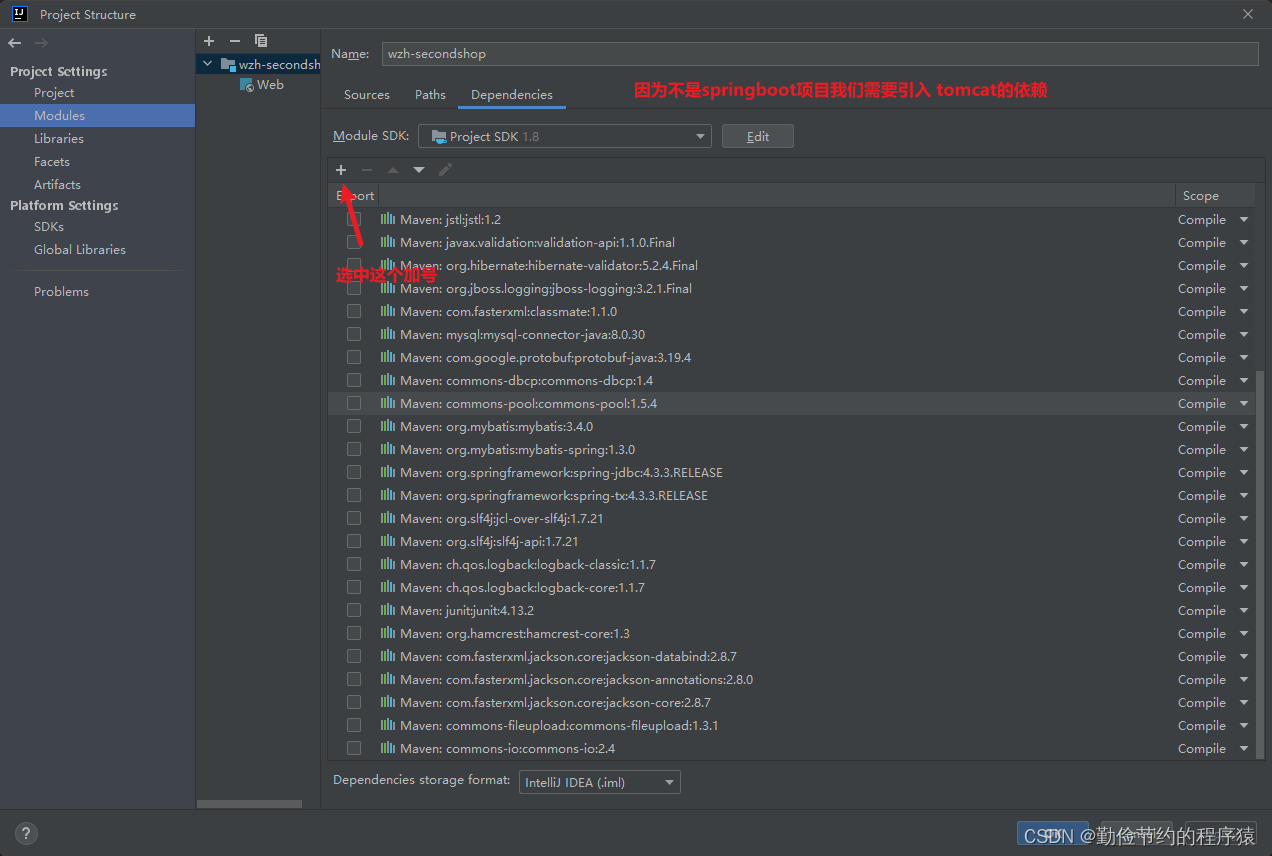
Task: Open scope dropdown for commons-io
Action: [1244, 748]
